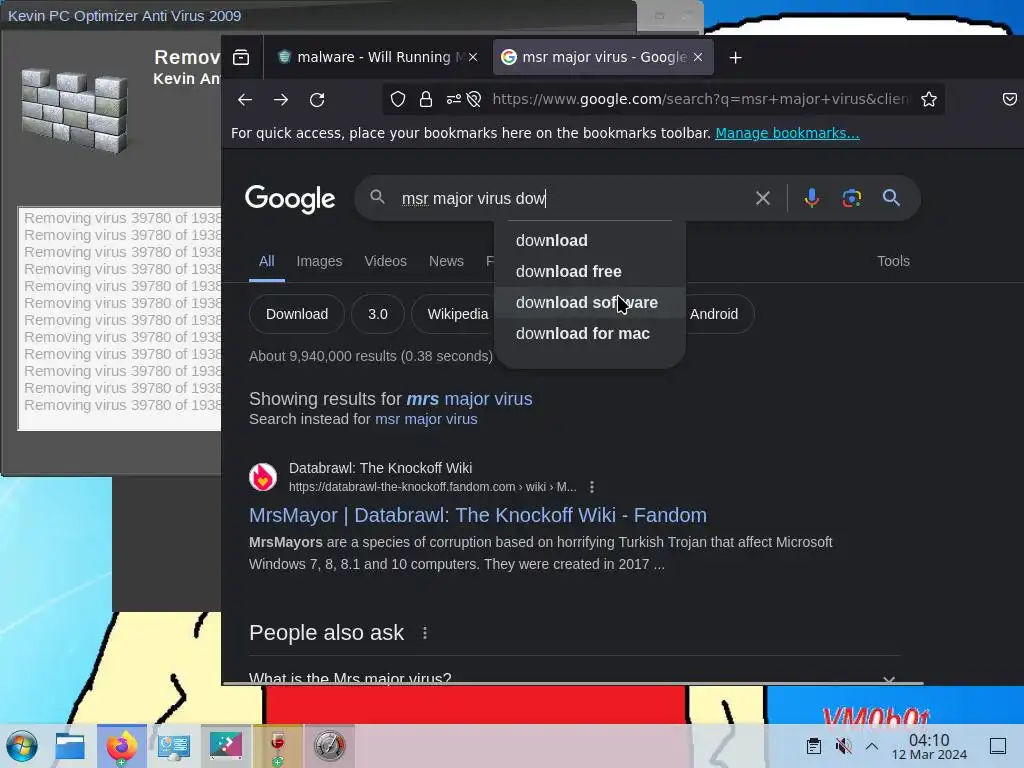Screen dimensions: 1024x768
Task: Click the blue Google search magnifier button
Action: click(891, 198)
